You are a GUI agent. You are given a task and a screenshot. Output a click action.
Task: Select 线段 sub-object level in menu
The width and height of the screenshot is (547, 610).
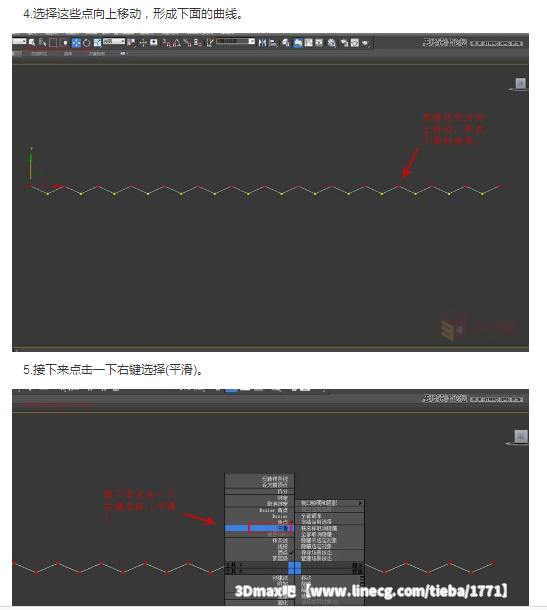283,547
